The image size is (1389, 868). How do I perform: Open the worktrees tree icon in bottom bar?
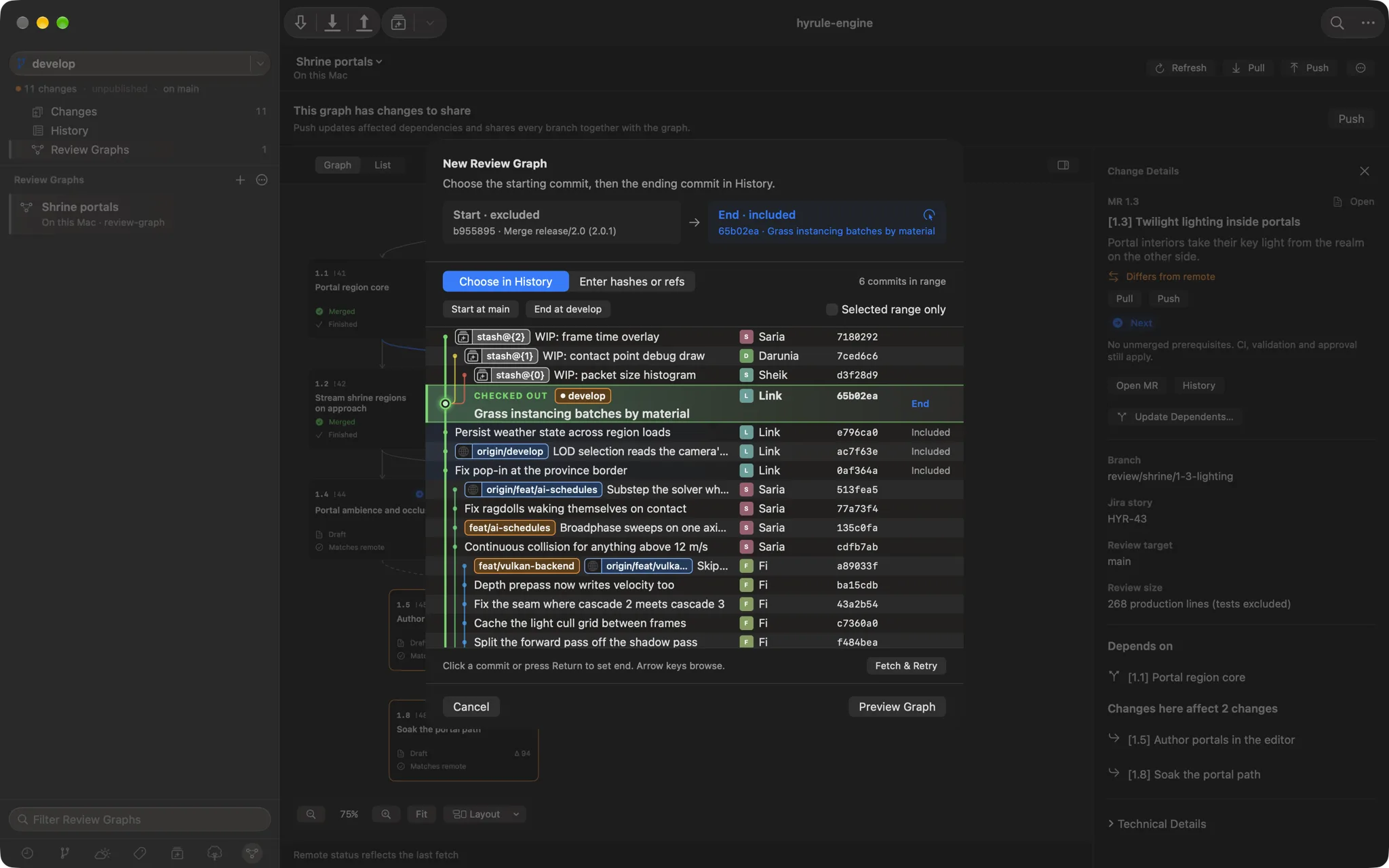tap(214, 853)
